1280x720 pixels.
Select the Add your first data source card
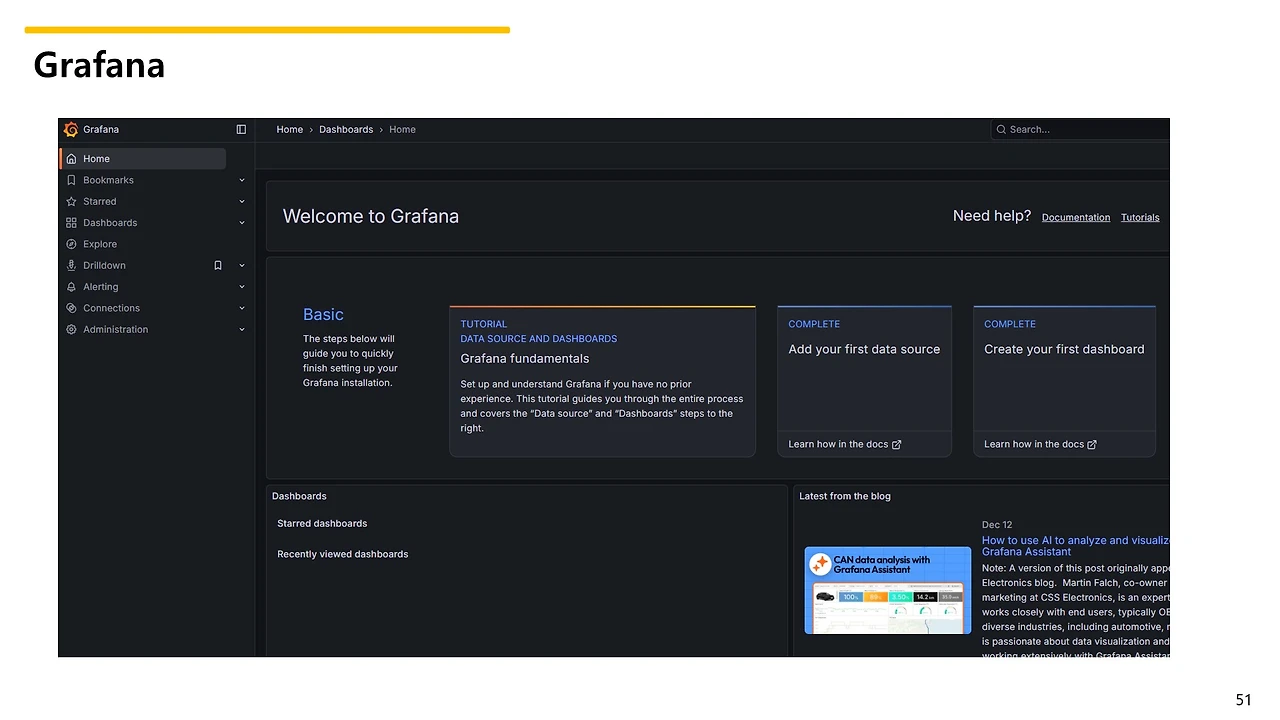coord(864,381)
